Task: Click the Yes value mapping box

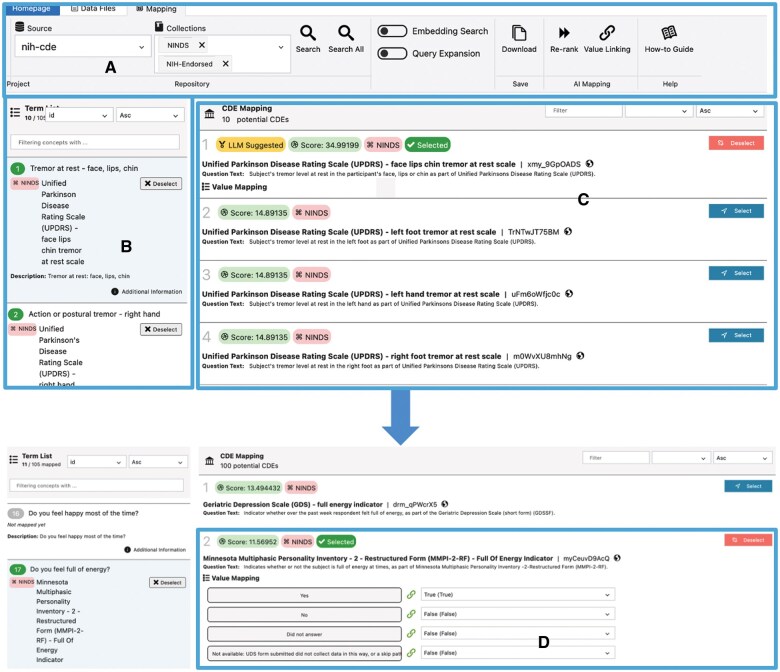Action: coord(304,595)
